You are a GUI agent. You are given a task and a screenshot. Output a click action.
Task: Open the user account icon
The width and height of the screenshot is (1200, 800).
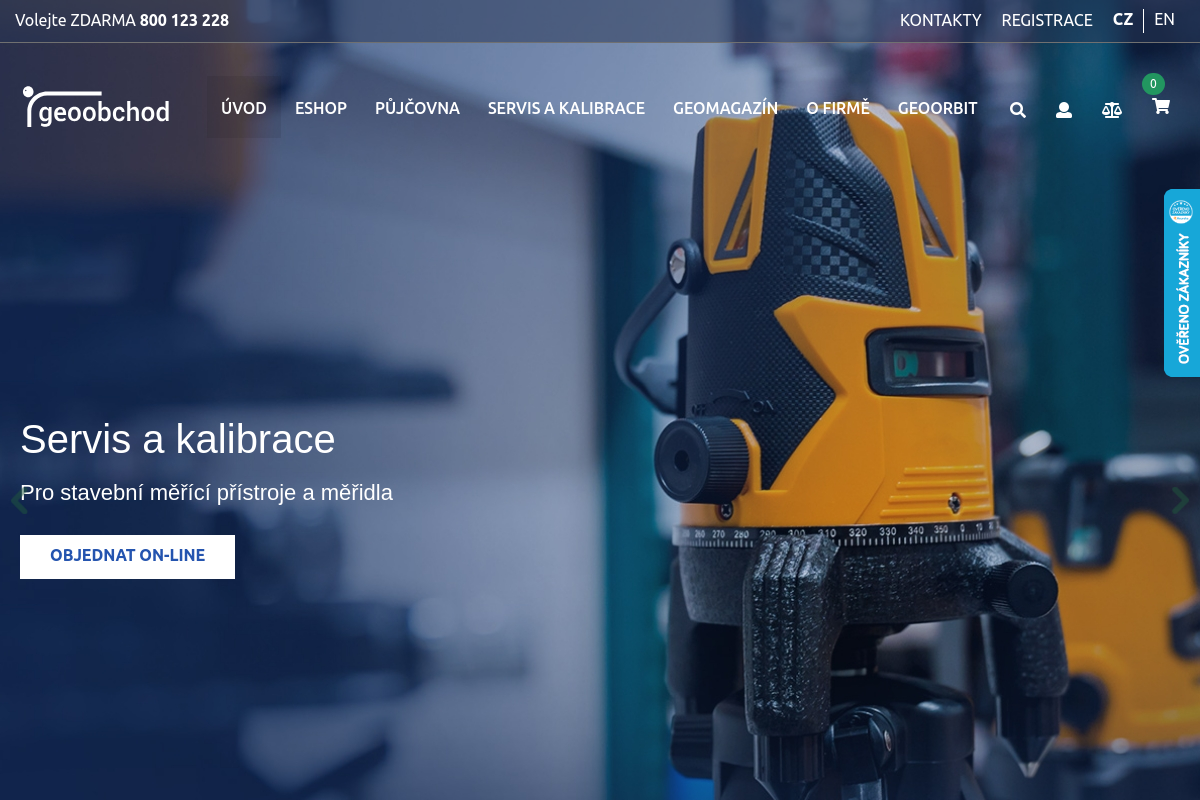(x=1064, y=110)
